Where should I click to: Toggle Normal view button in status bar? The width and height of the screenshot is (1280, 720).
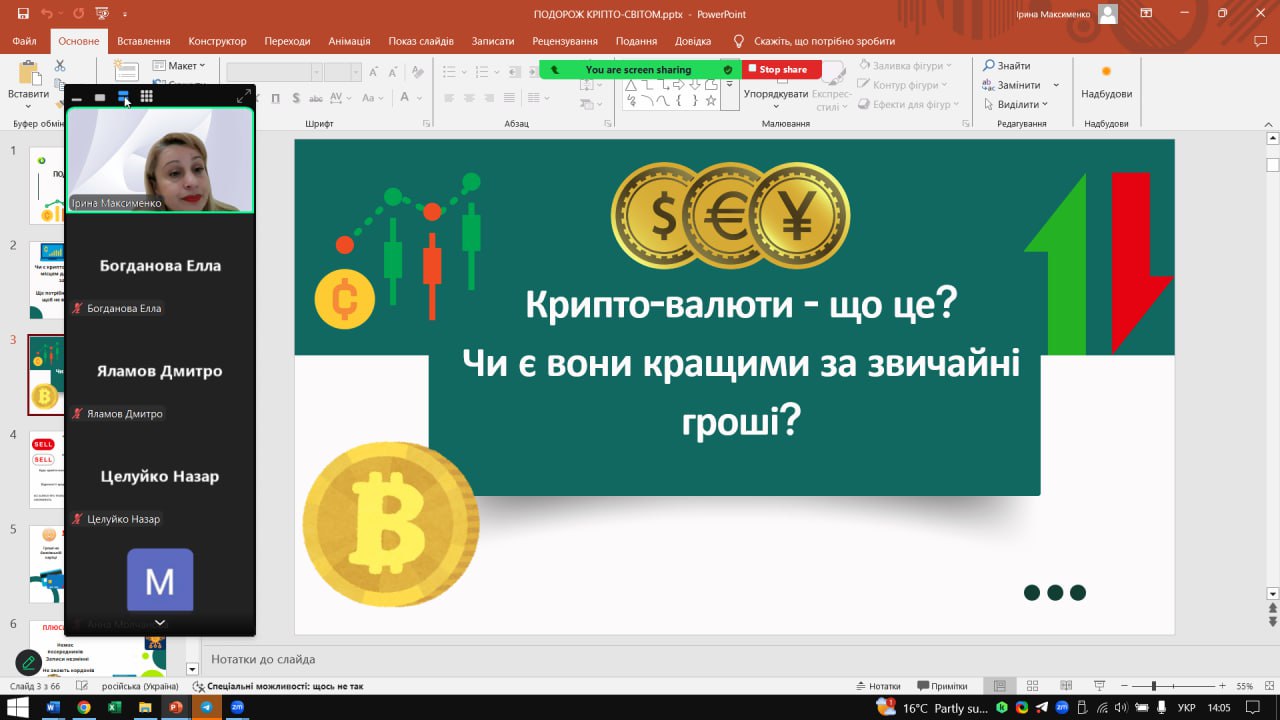click(999, 686)
